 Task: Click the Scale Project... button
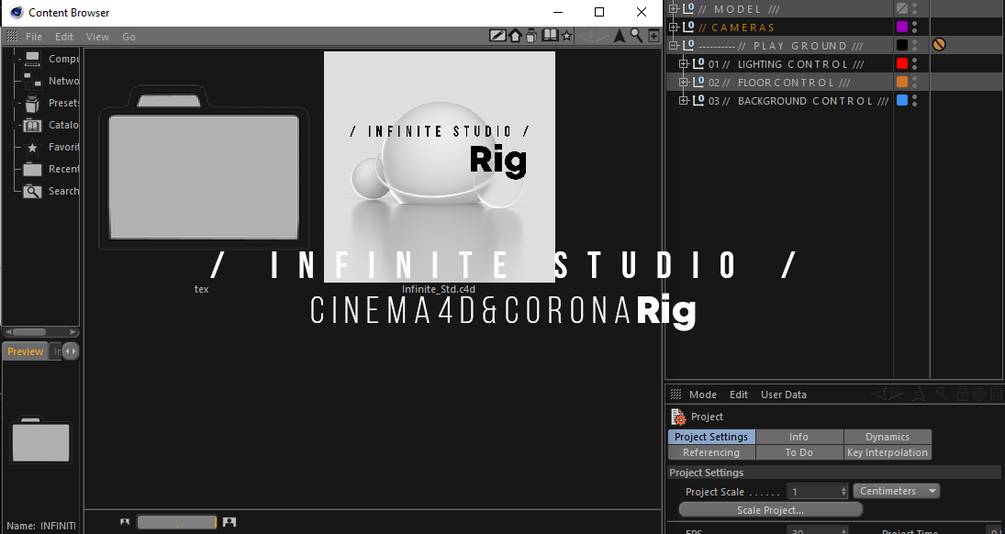[x=770, y=510]
